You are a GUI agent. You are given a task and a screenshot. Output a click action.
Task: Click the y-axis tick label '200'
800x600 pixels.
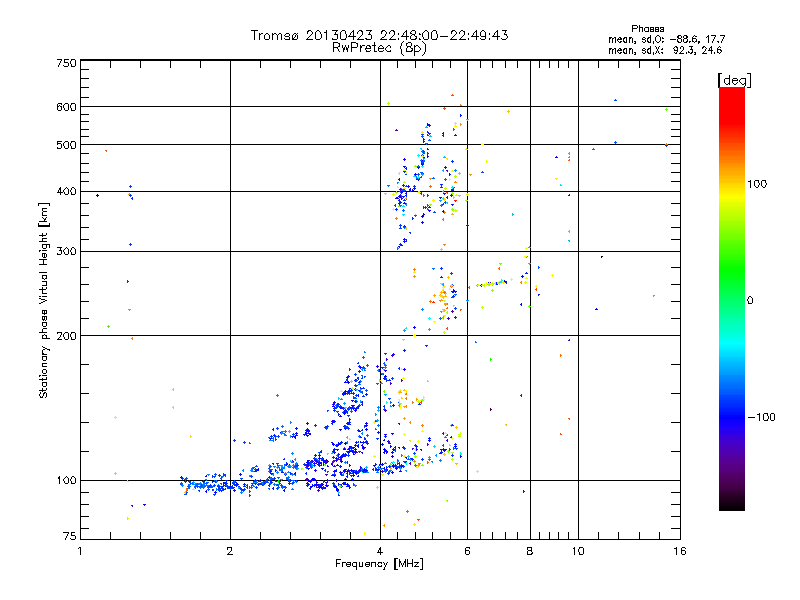[x=66, y=336]
